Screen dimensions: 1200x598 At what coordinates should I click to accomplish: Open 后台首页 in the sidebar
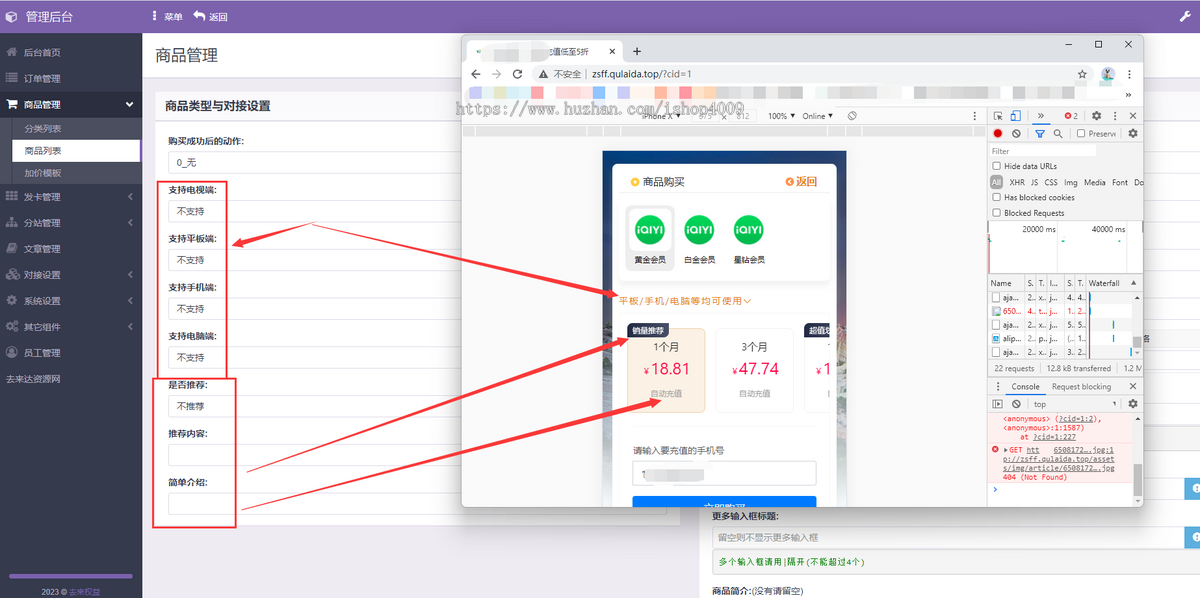[x=71, y=52]
